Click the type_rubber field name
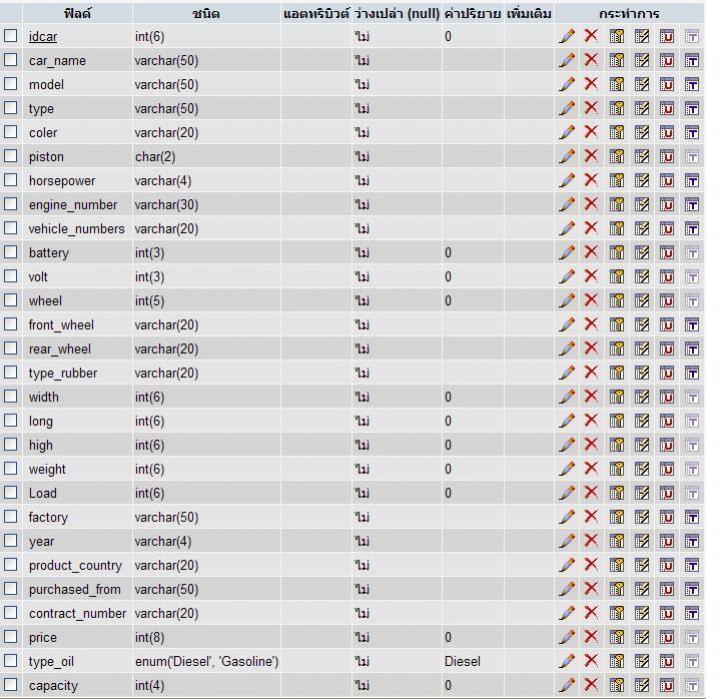 [63, 373]
